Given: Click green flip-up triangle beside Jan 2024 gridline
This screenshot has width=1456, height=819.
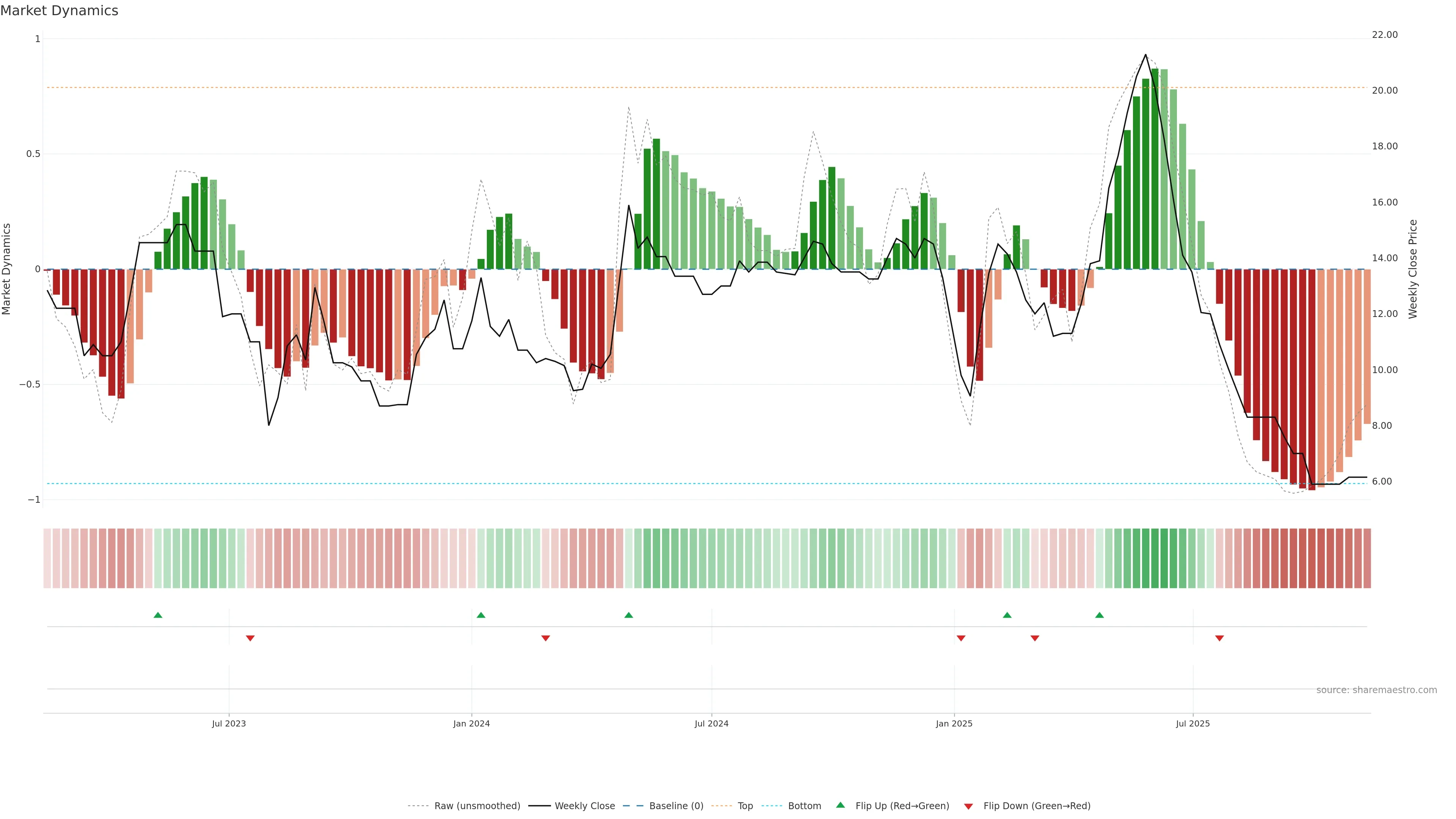Looking at the screenshot, I should coord(481,615).
